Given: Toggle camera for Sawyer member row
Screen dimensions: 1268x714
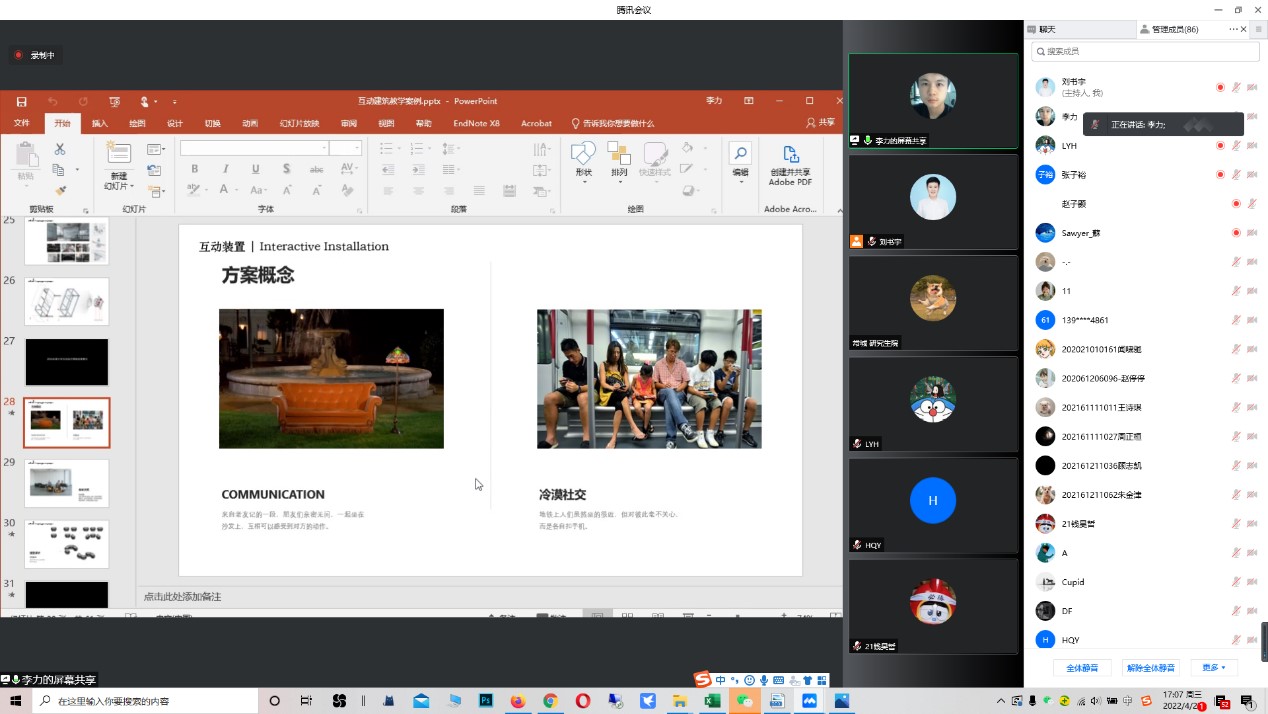Looking at the screenshot, I should (1252, 233).
